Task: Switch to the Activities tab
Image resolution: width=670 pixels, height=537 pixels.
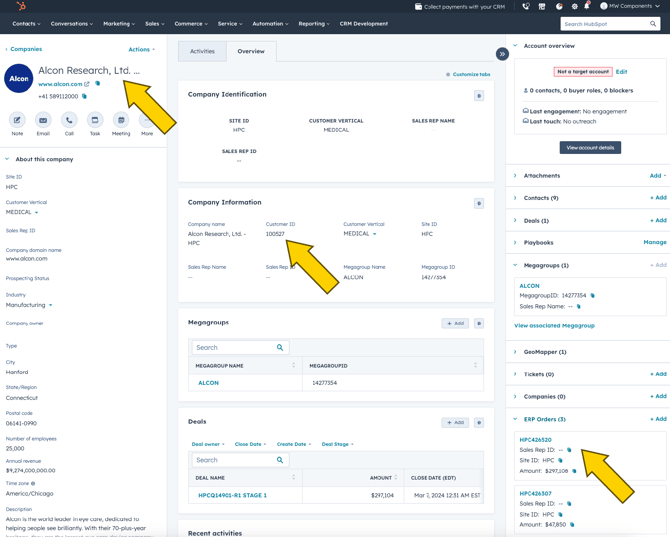Action: click(202, 51)
